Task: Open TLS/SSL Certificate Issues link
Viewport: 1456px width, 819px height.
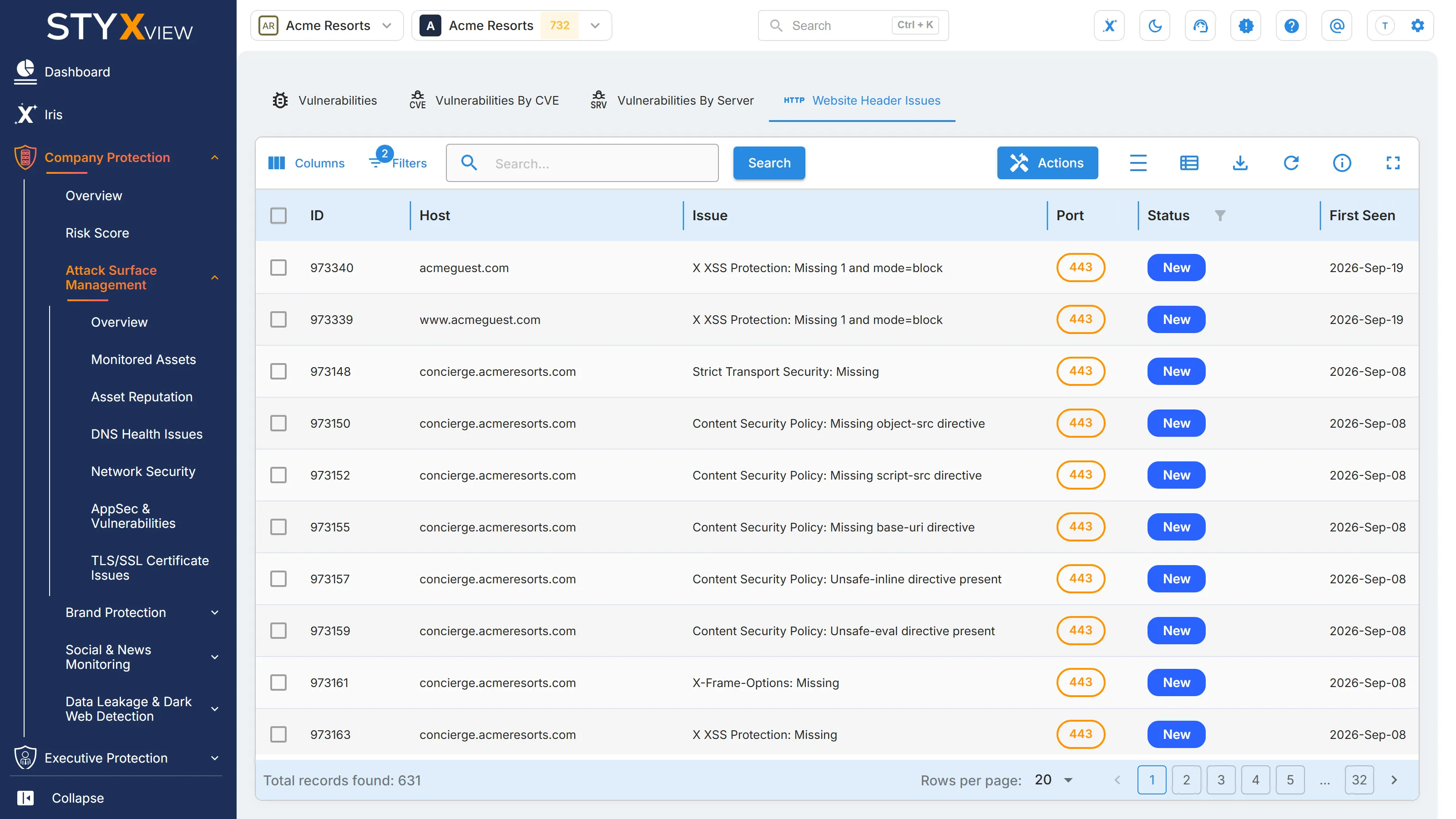Action: (150, 567)
